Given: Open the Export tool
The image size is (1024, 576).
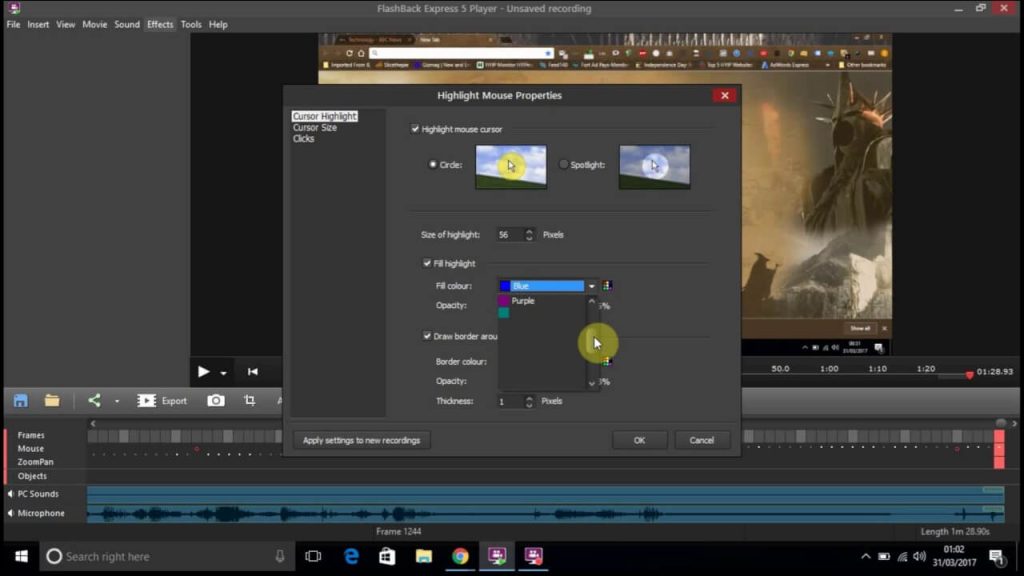Looking at the screenshot, I should (160, 400).
